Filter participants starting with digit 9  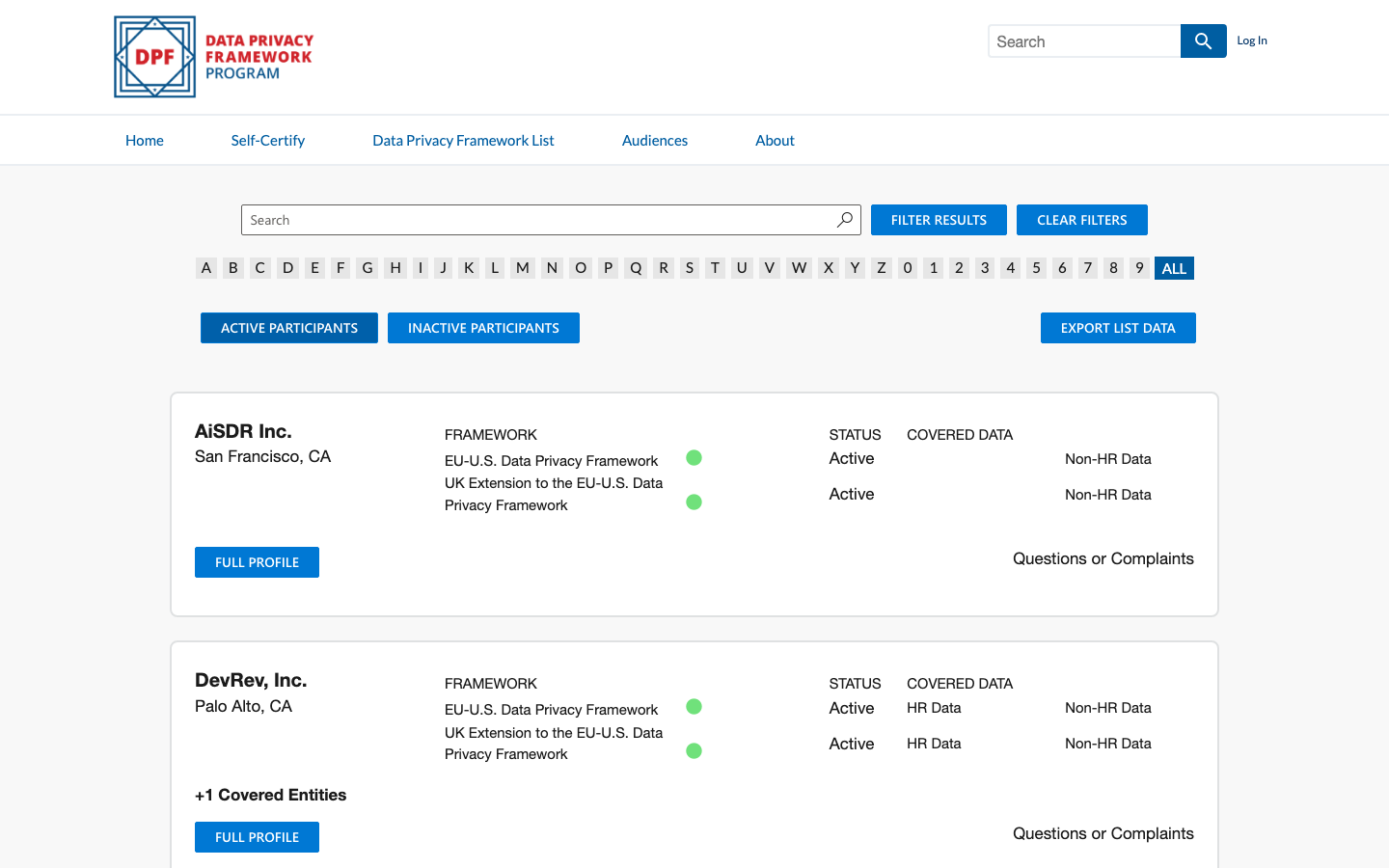[x=1139, y=268]
